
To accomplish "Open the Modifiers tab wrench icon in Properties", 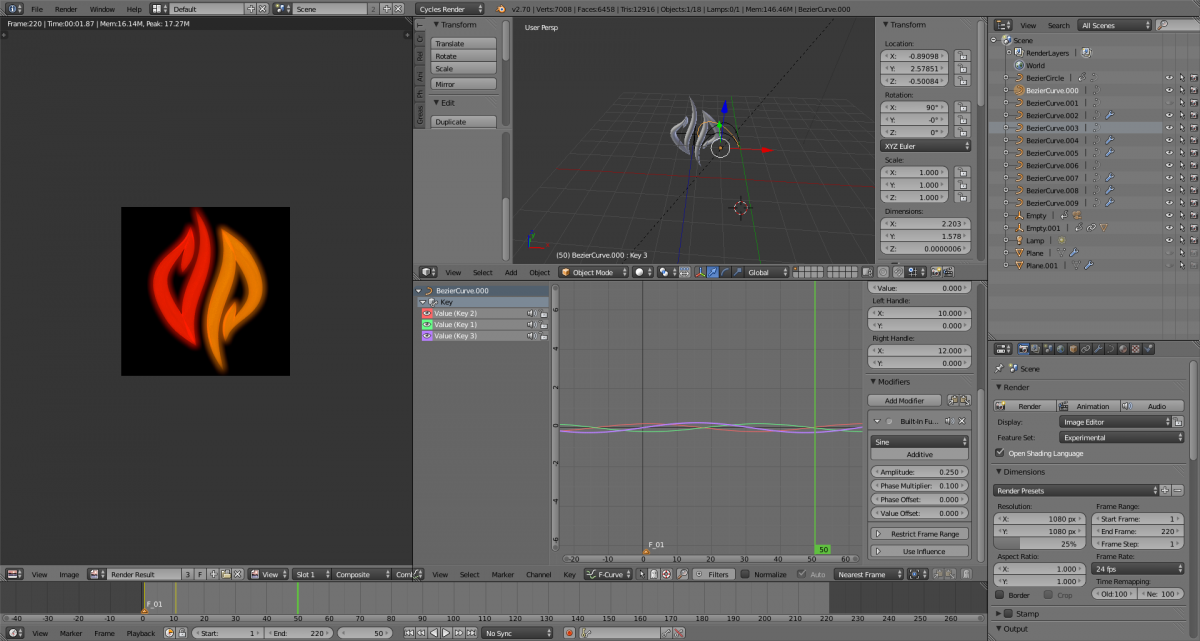I will (x=1098, y=349).
